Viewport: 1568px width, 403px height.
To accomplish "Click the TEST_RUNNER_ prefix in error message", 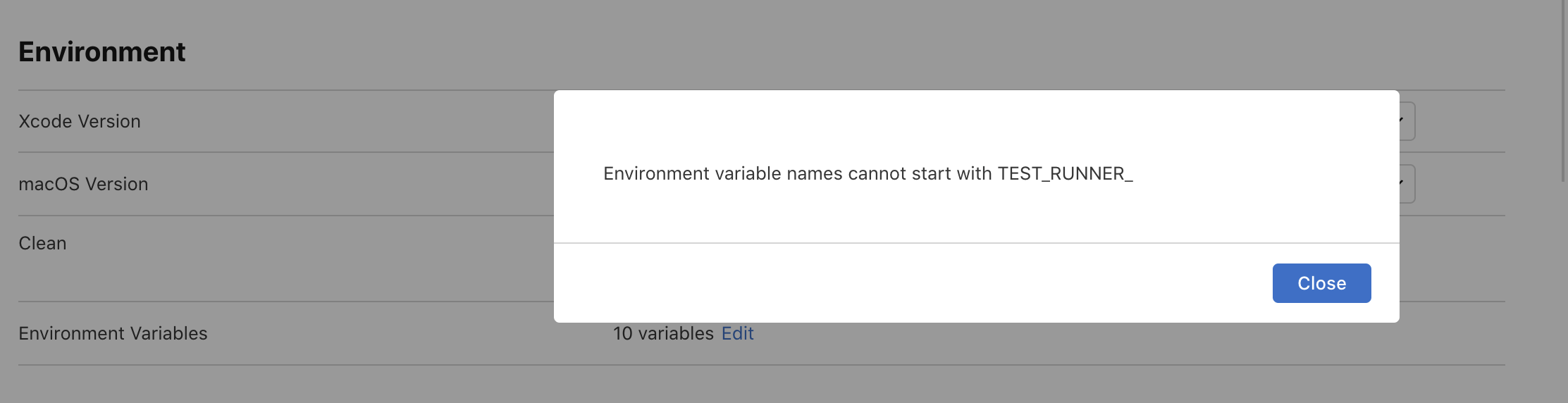I will (1065, 173).
